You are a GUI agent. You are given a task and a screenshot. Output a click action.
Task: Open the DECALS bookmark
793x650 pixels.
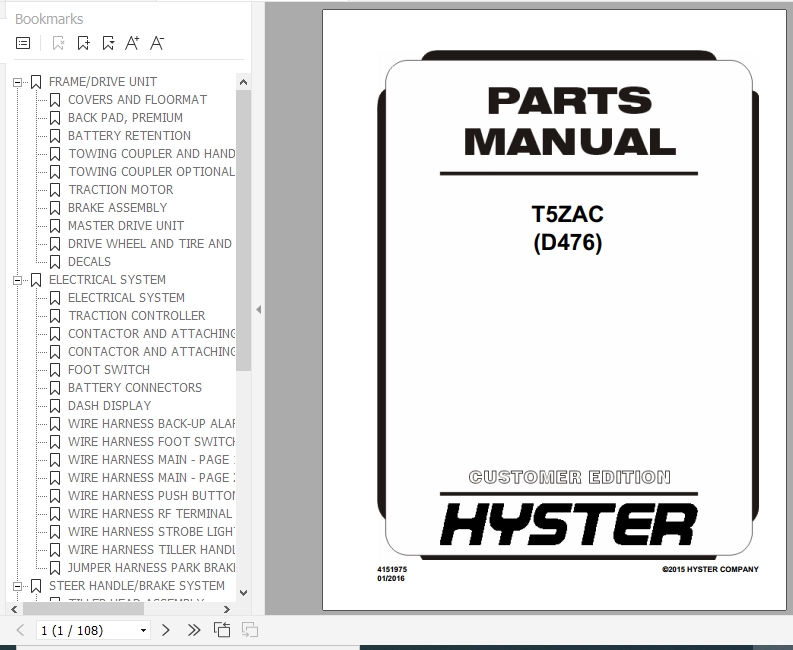(x=90, y=262)
